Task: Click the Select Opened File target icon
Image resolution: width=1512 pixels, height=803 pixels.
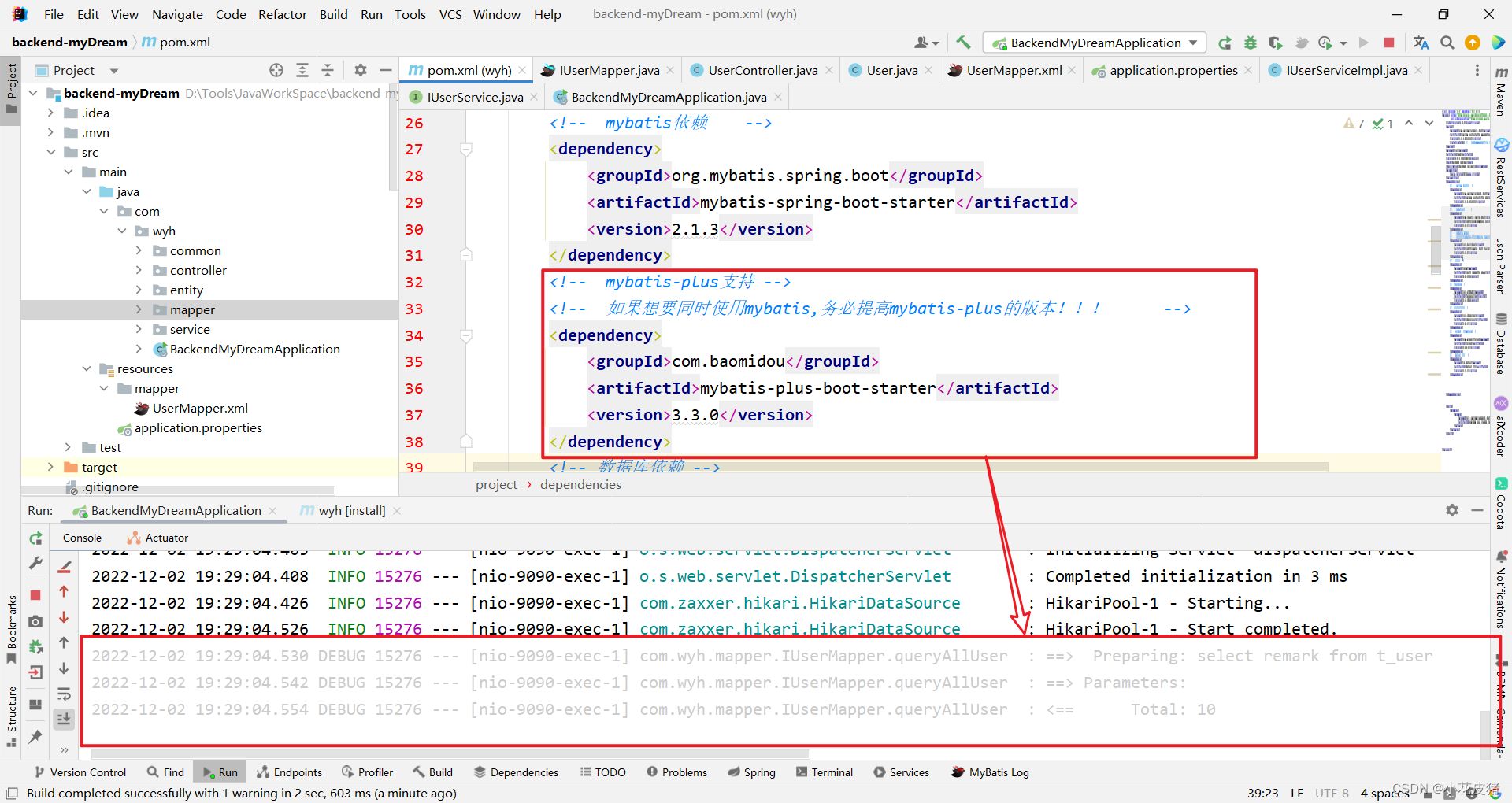Action: [x=276, y=70]
